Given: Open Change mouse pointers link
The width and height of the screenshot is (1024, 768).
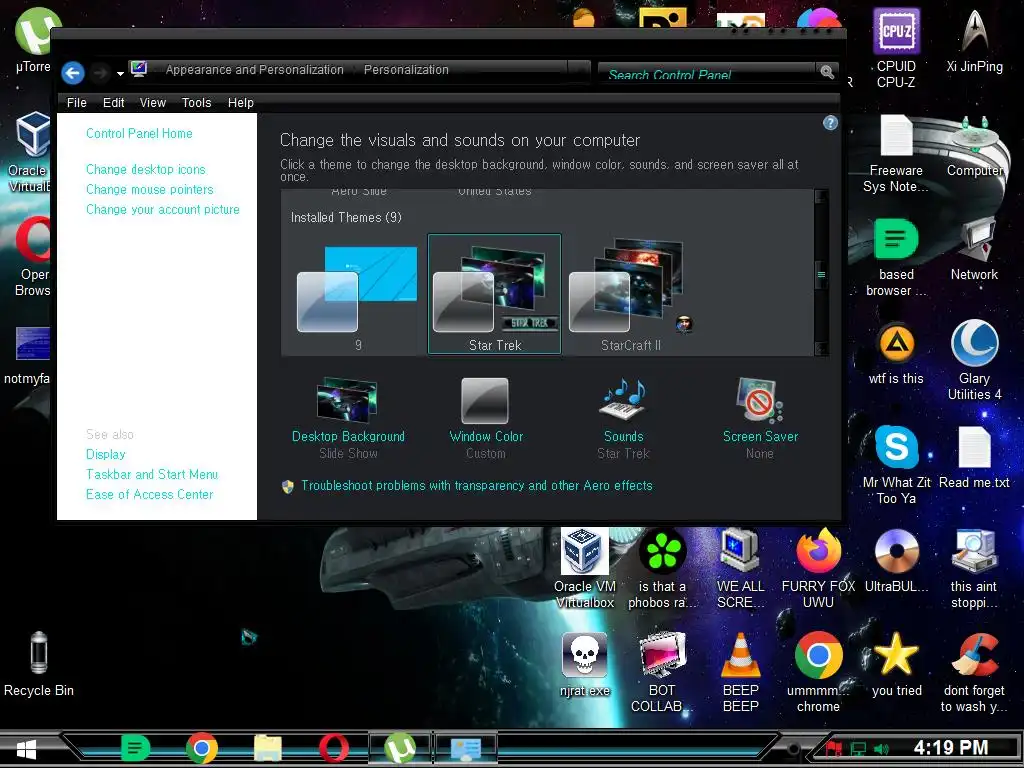Looking at the screenshot, I should 150,189.
